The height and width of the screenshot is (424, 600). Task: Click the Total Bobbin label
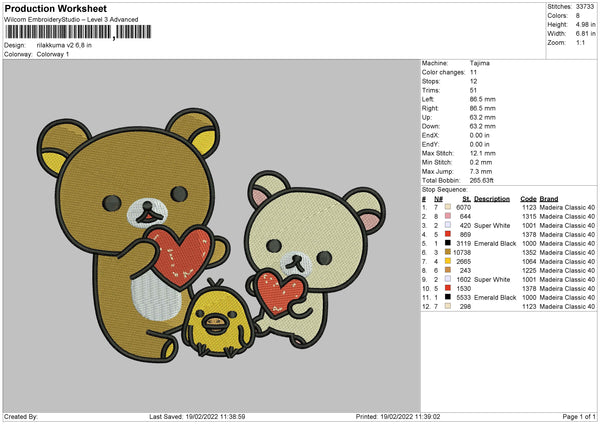tap(441, 180)
